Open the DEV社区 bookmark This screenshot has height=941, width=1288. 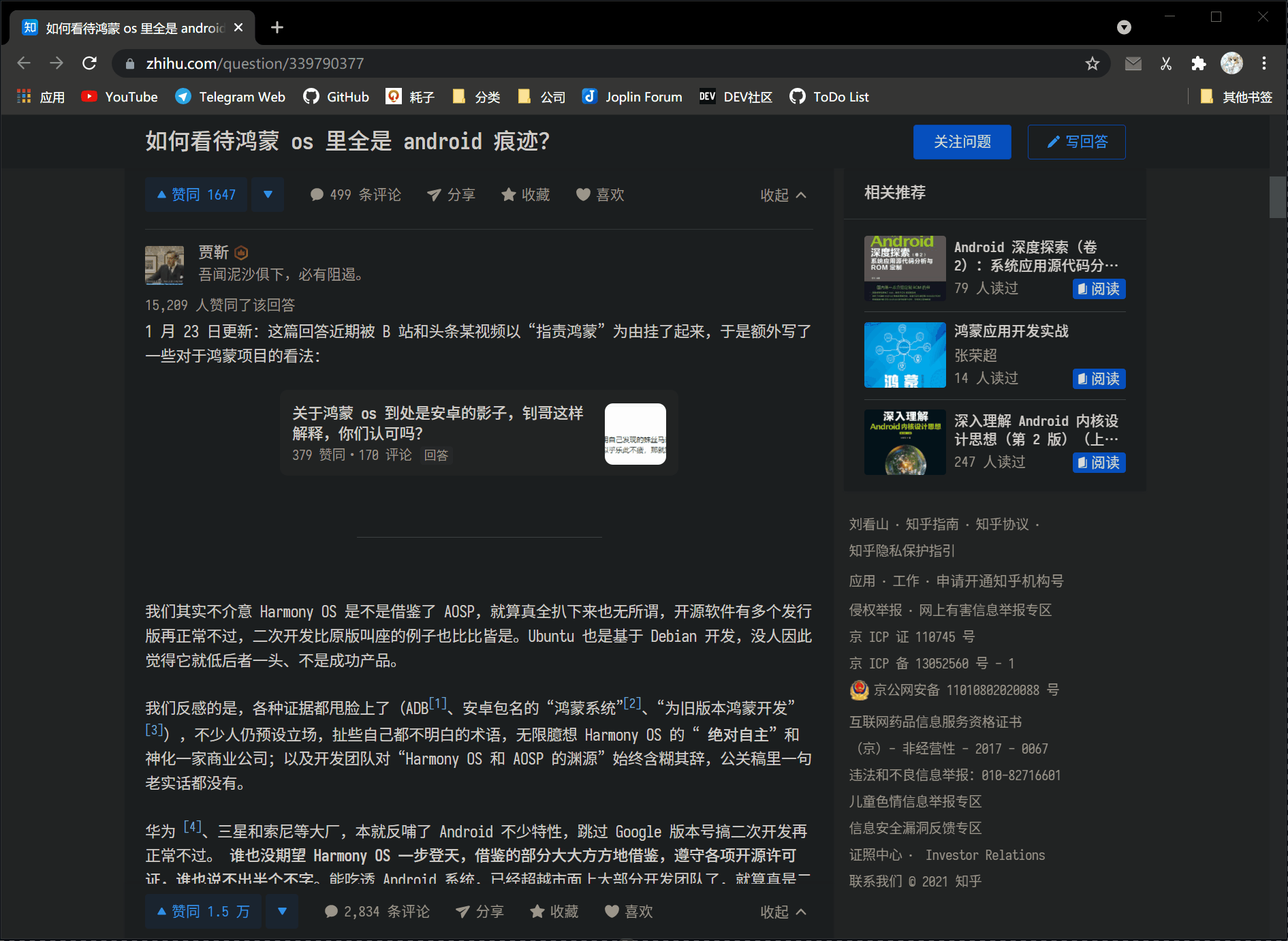[x=736, y=97]
